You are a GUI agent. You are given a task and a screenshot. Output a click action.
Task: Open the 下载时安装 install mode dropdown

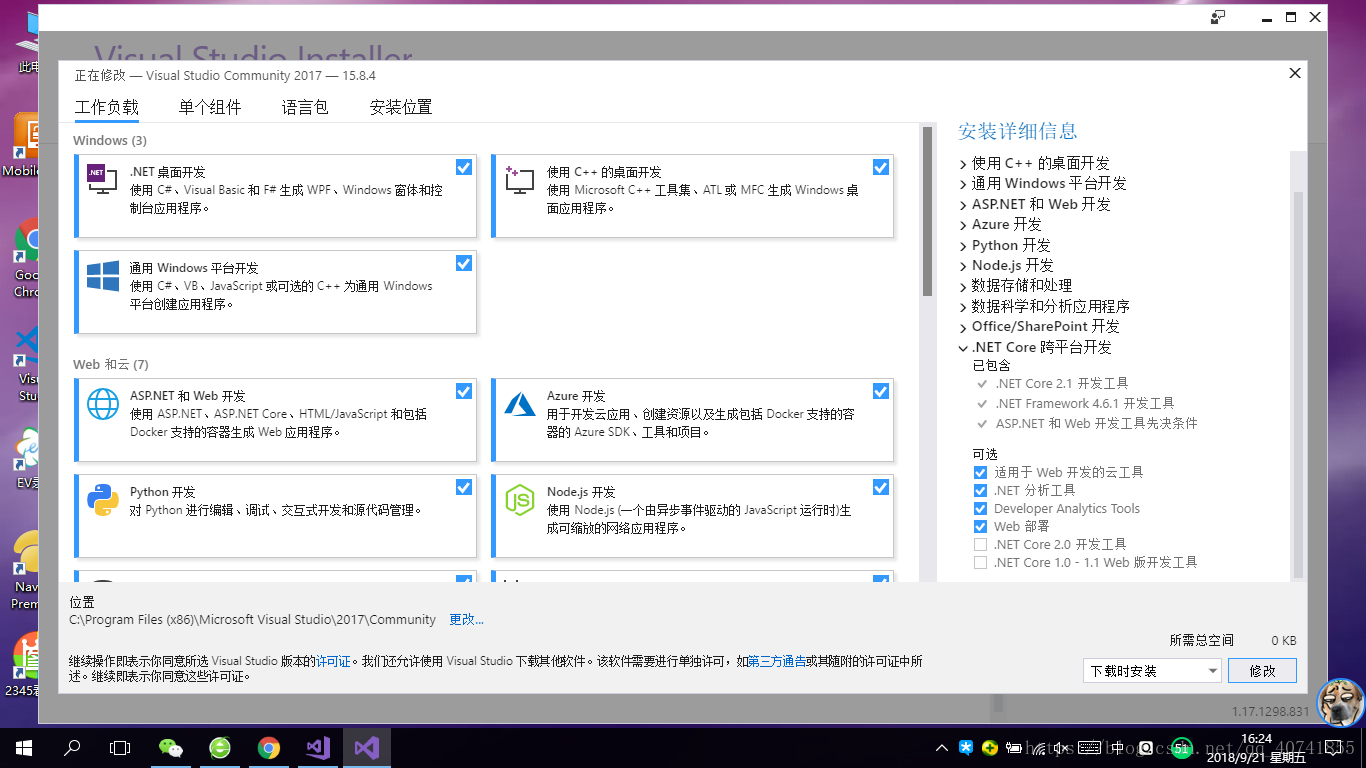click(x=1152, y=671)
